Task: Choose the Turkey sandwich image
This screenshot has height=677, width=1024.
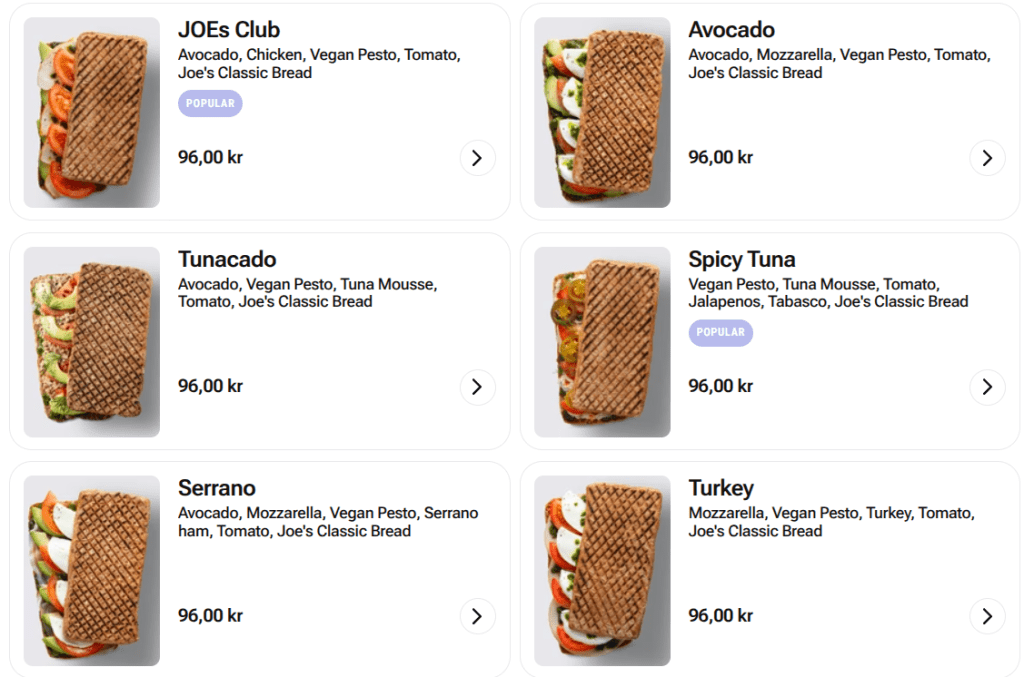Action: [602, 570]
